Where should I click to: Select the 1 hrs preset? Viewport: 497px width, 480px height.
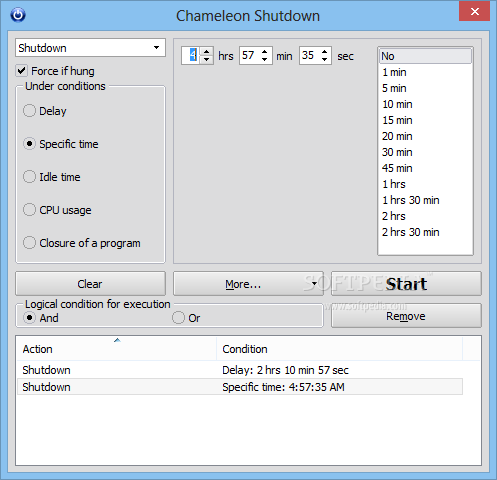point(425,184)
